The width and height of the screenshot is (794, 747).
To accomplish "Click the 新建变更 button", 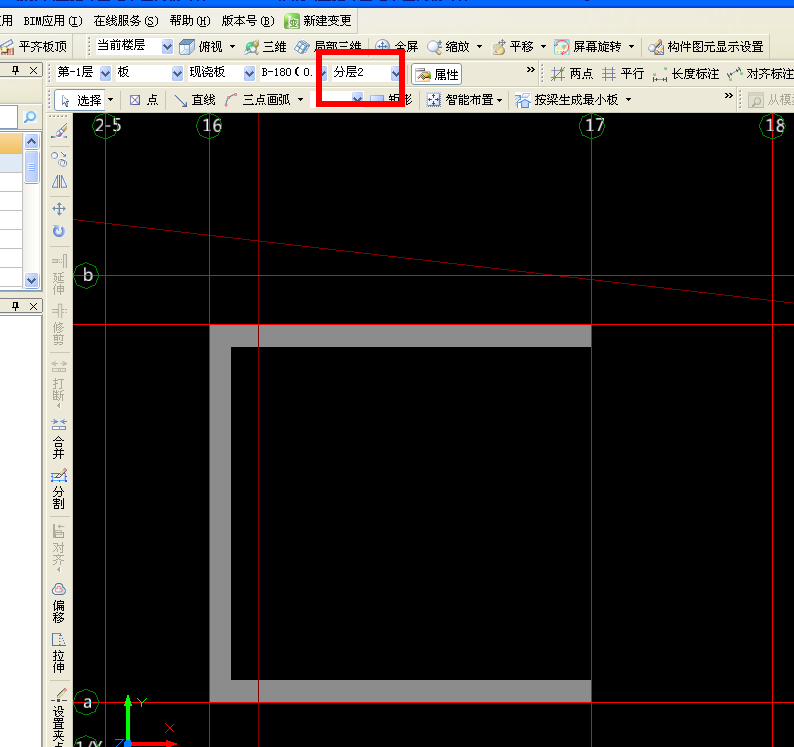I will click(318, 21).
